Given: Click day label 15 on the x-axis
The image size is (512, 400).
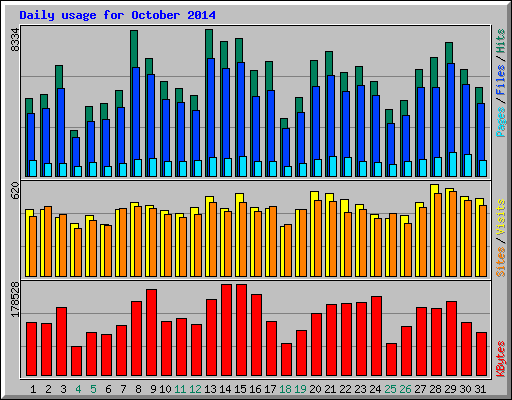Looking at the screenshot, I should click(x=240, y=389).
